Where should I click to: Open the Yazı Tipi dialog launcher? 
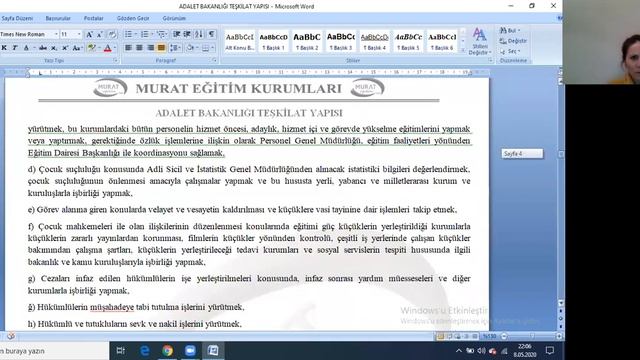(x=116, y=60)
